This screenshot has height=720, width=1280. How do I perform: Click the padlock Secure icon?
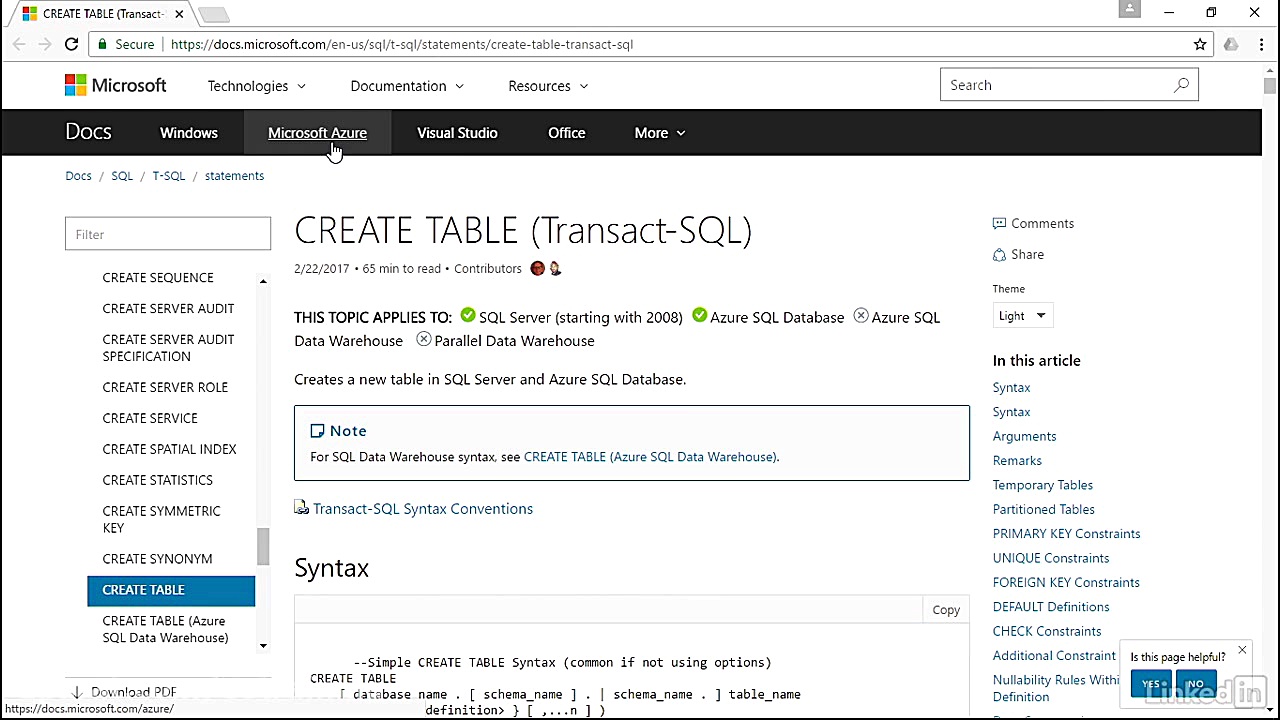point(102,44)
